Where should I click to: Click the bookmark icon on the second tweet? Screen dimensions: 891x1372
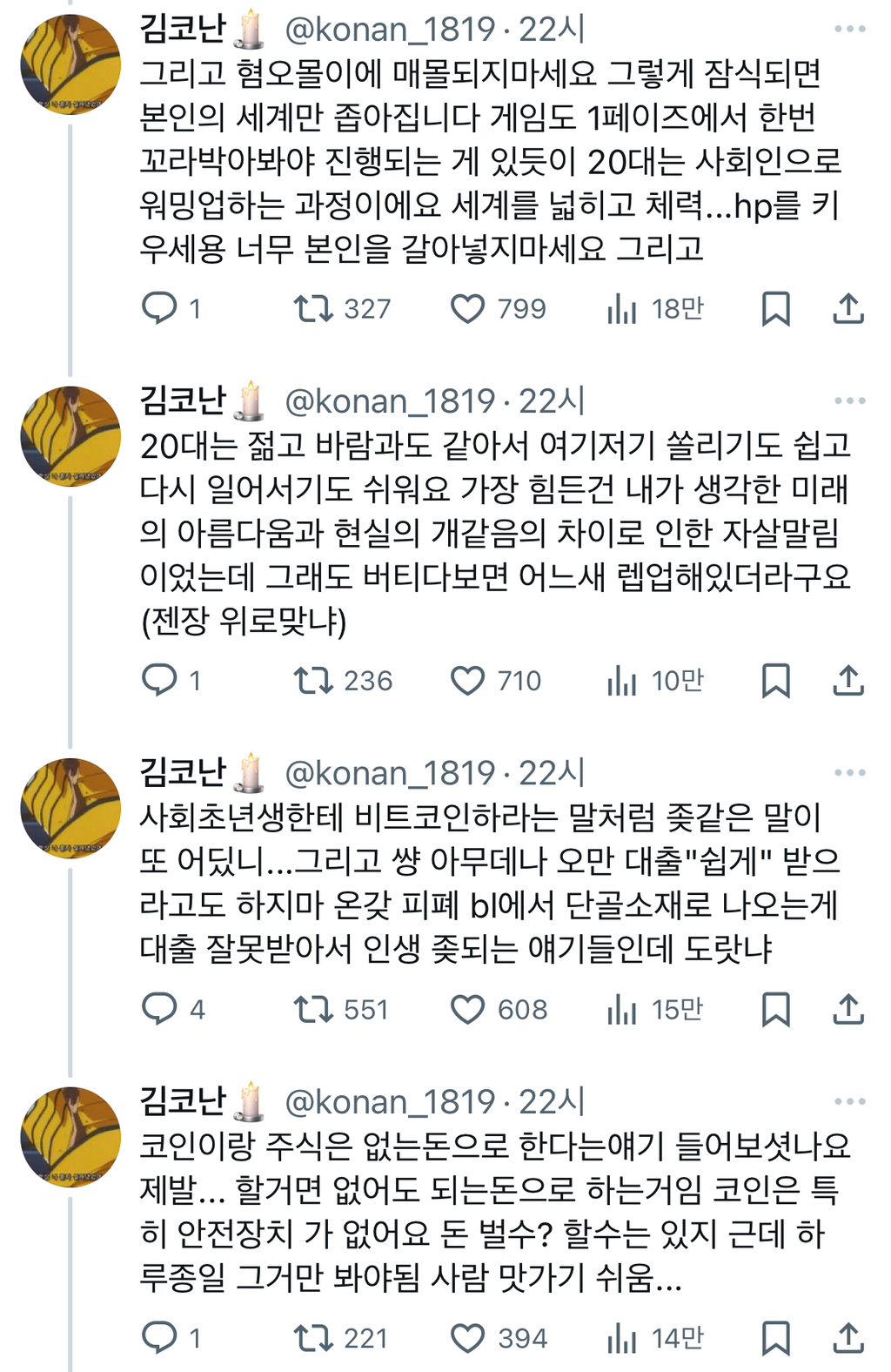[x=775, y=682]
